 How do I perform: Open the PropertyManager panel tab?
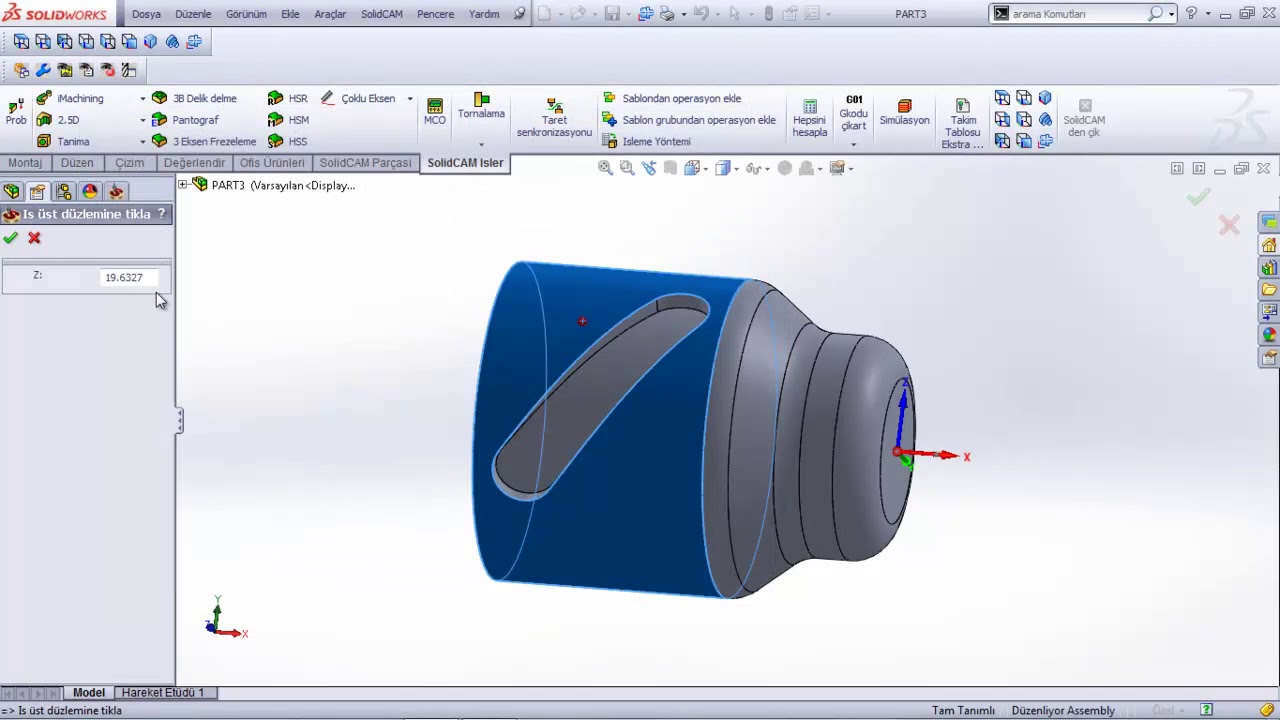click(38, 191)
